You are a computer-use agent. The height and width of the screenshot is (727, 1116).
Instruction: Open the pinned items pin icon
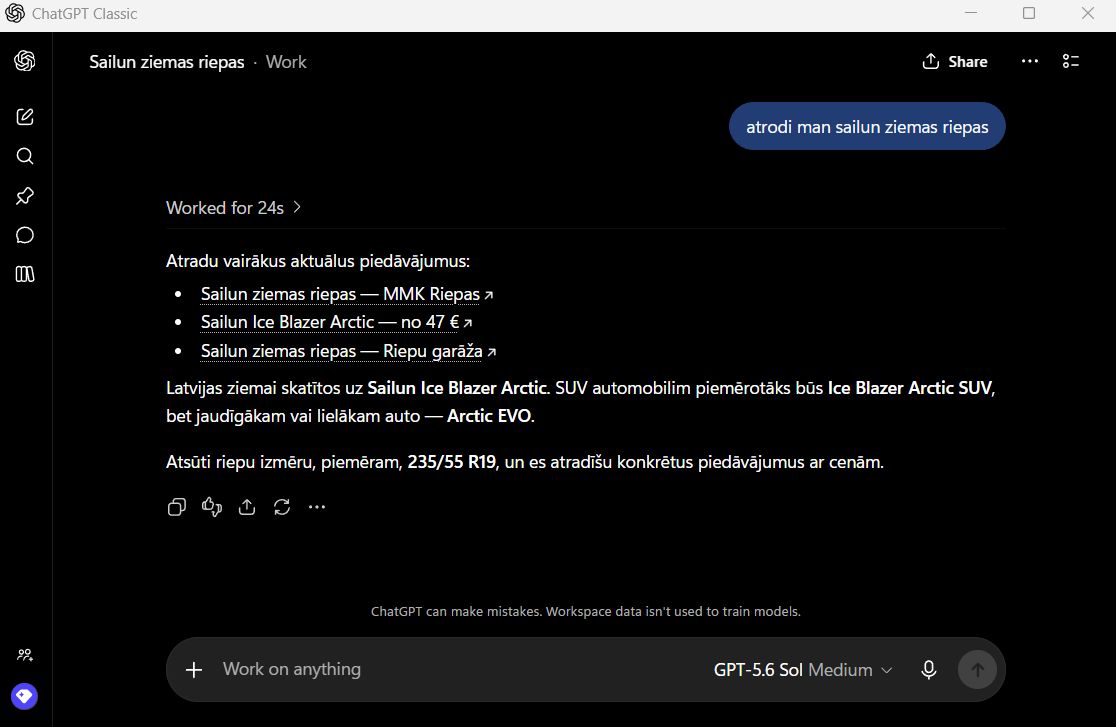25,196
